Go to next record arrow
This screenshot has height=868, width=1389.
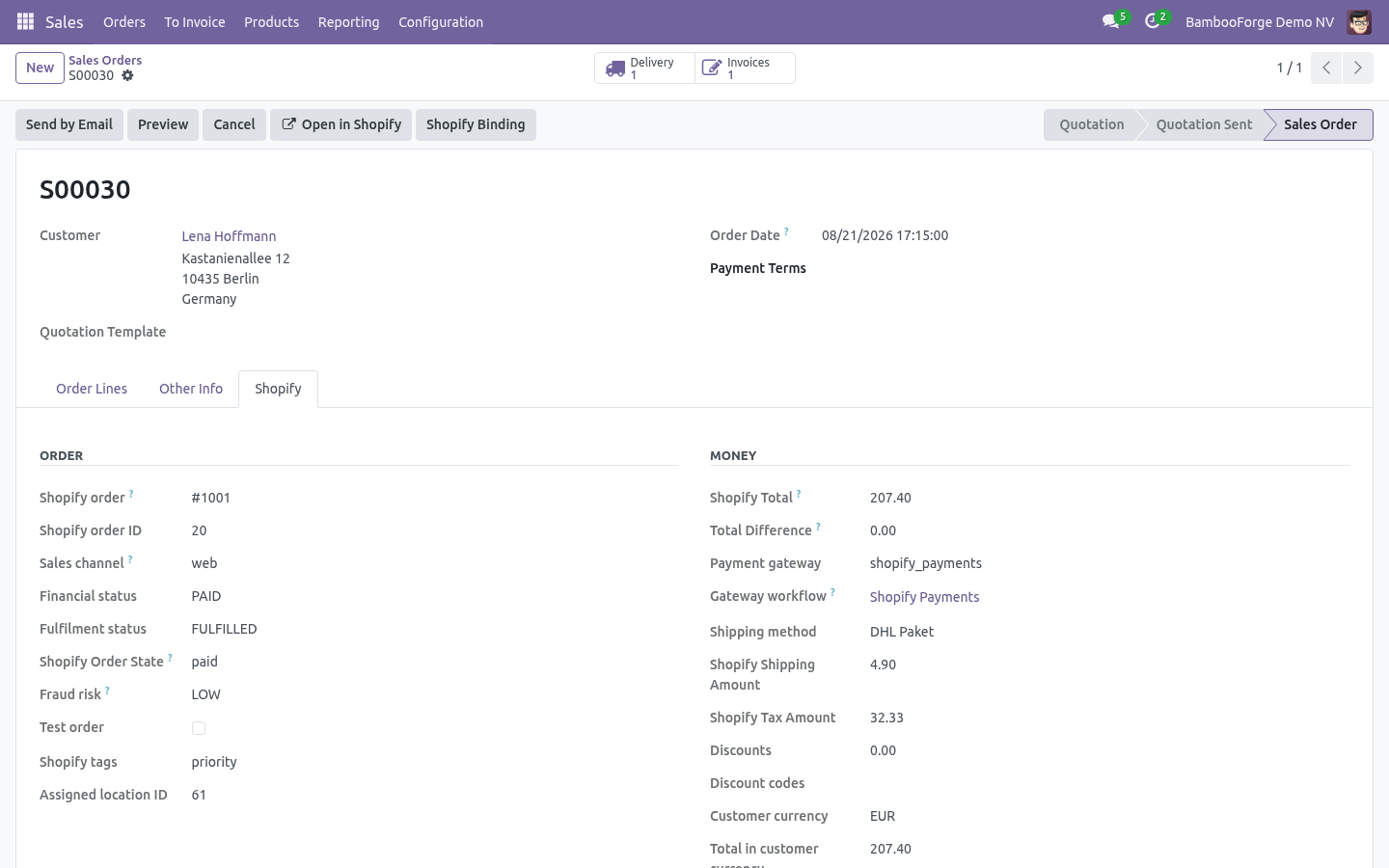pyautogui.click(x=1357, y=68)
